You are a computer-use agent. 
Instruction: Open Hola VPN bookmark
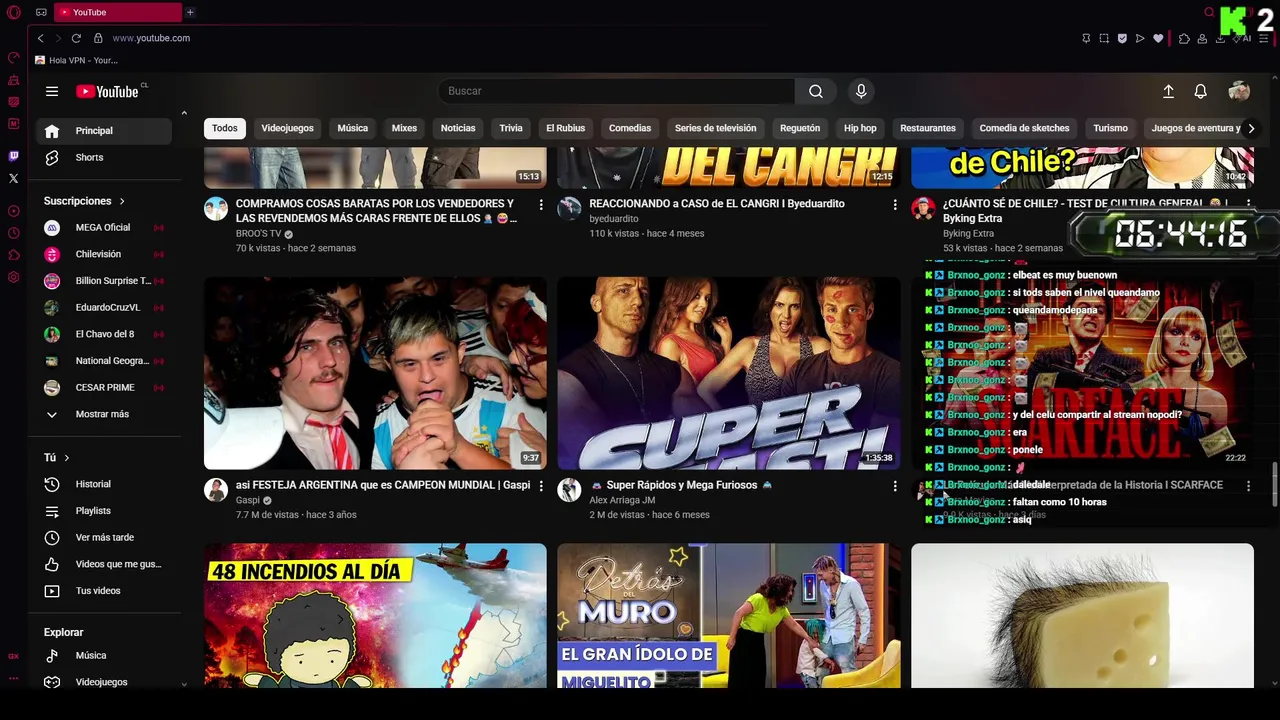[76, 60]
